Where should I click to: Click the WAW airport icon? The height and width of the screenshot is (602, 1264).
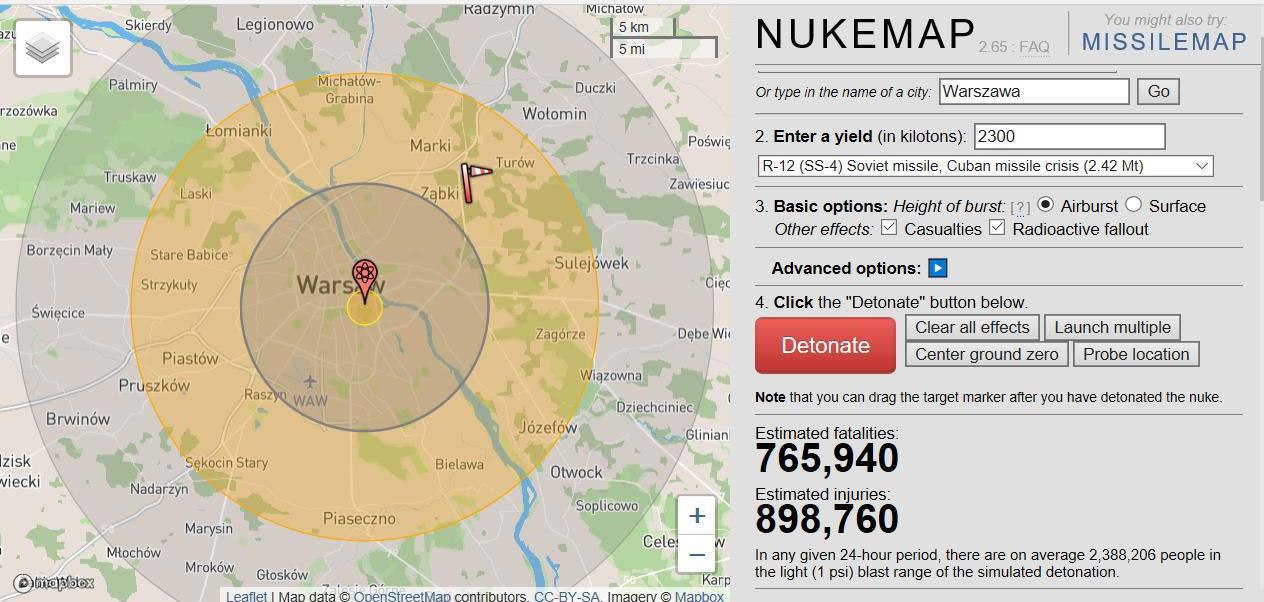click(x=310, y=382)
